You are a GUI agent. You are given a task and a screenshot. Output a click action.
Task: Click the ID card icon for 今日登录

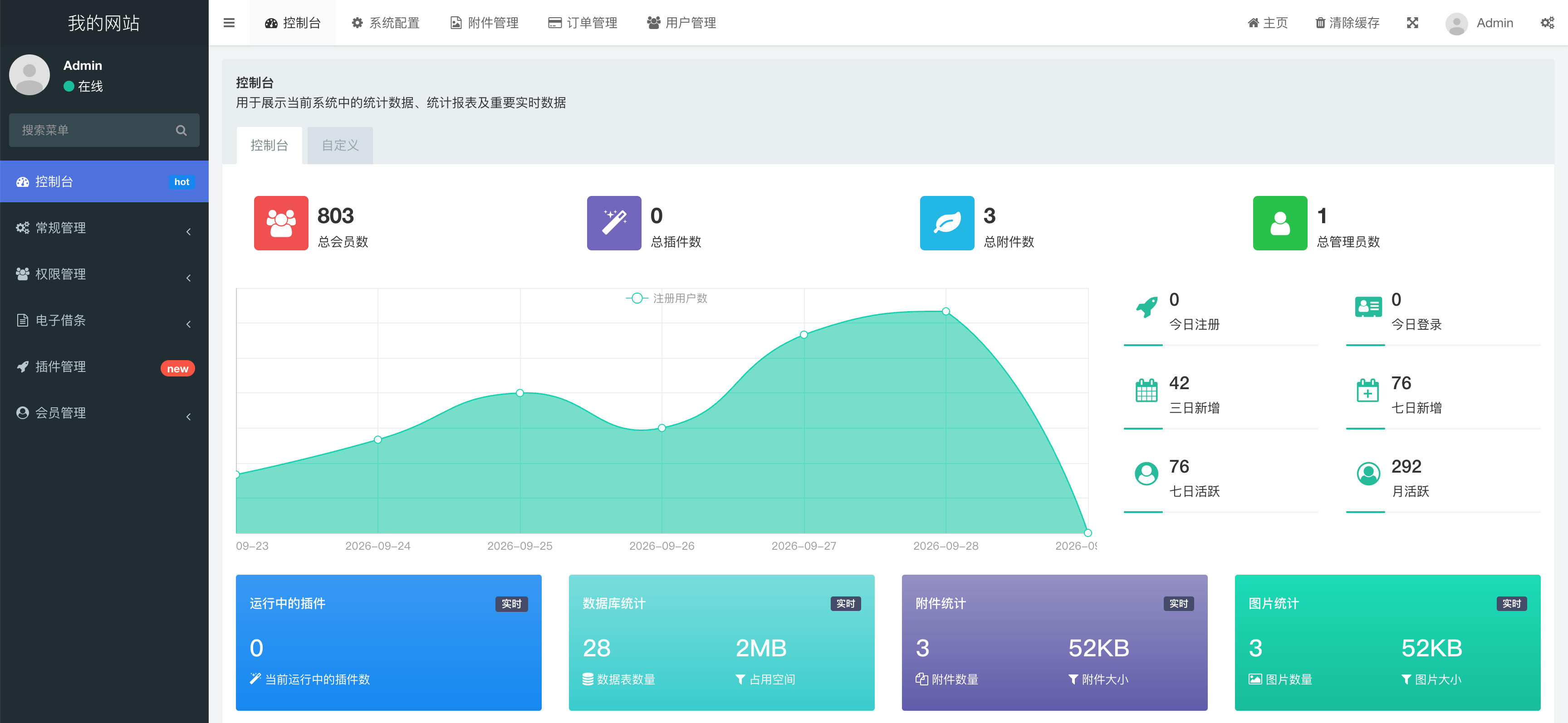click(1368, 308)
